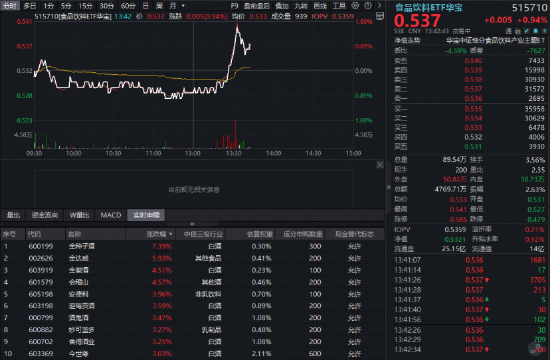
Task: Select the 月 monthly period tab
Action: click(173, 6)
